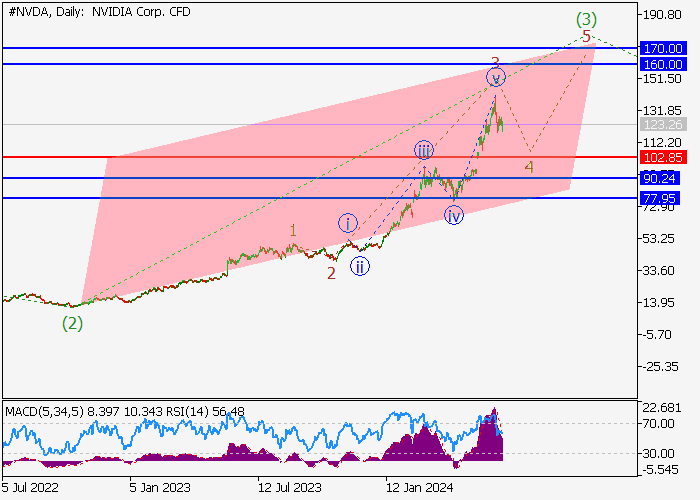Click the orange wave 1 label
The width and height of the screenshot is (700, 500).
click(x=293, y=231)
